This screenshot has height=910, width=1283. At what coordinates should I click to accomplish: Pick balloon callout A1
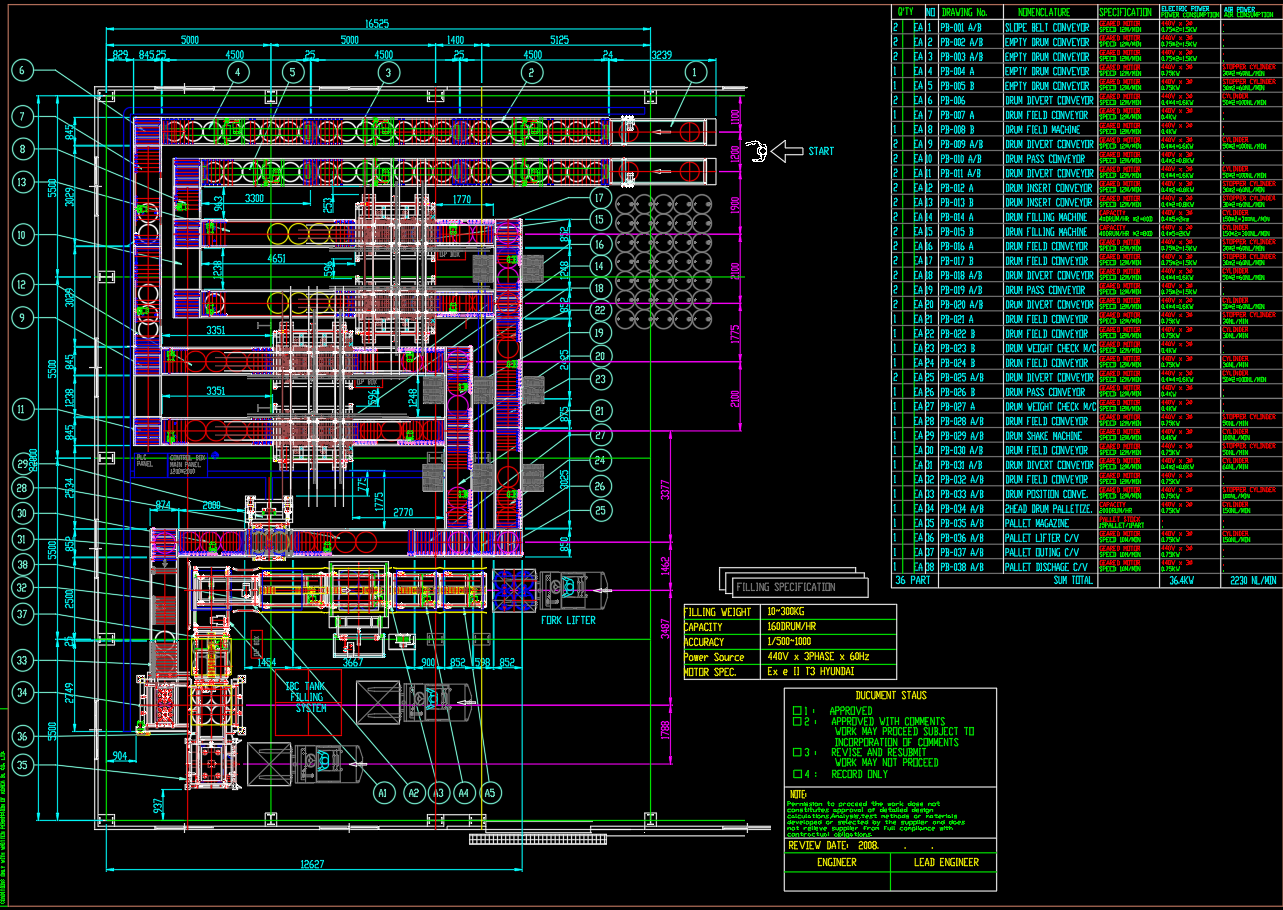(x=381, y=793)
